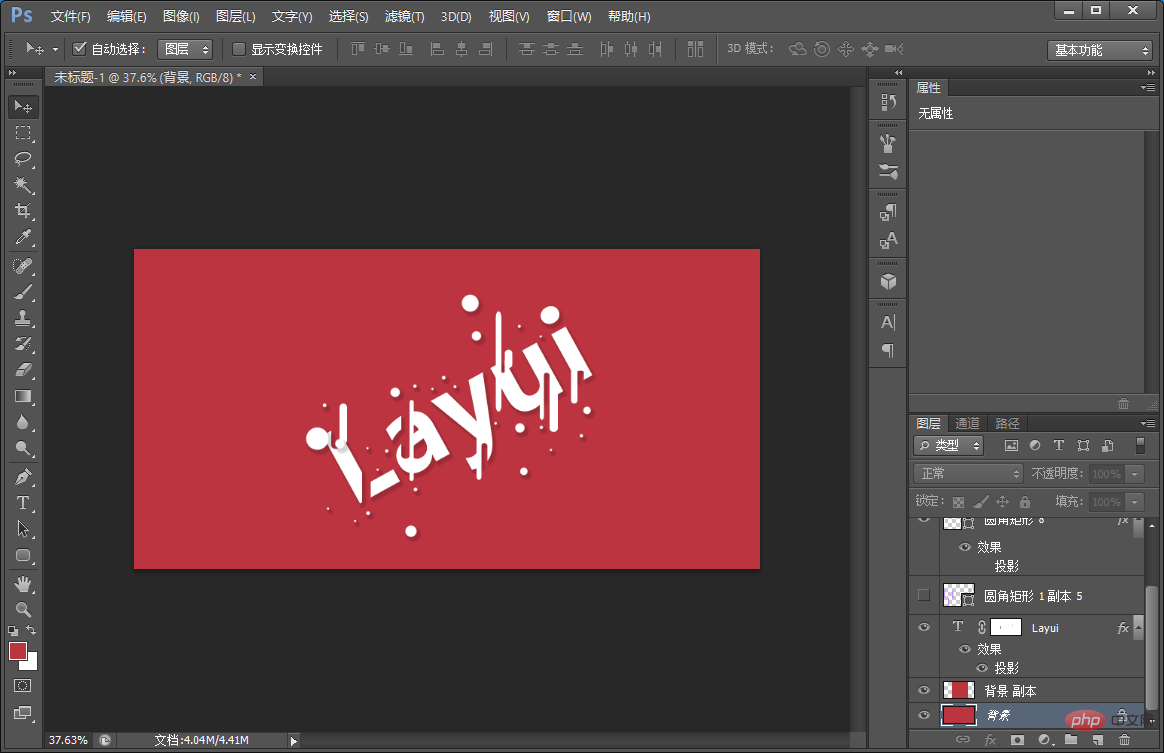The width and height of the screenshot is (1164, 753).
Task: Hide Layui layer 效果 effects group
Action: pos(964,648)
